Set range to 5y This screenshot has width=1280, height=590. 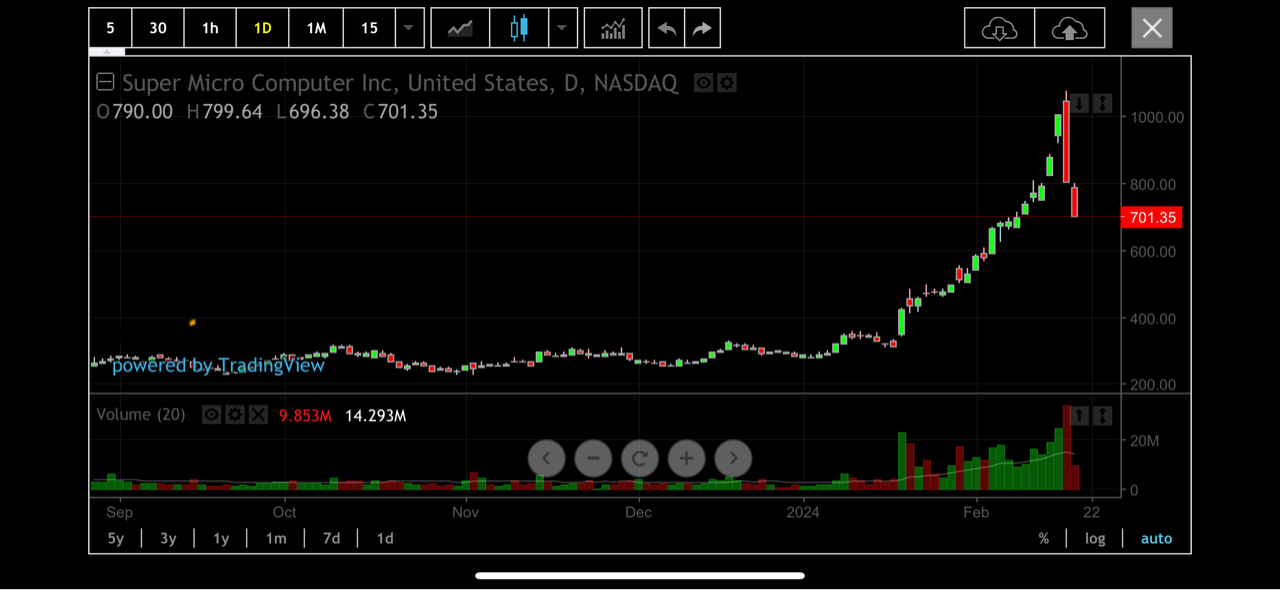pos(116,538)
